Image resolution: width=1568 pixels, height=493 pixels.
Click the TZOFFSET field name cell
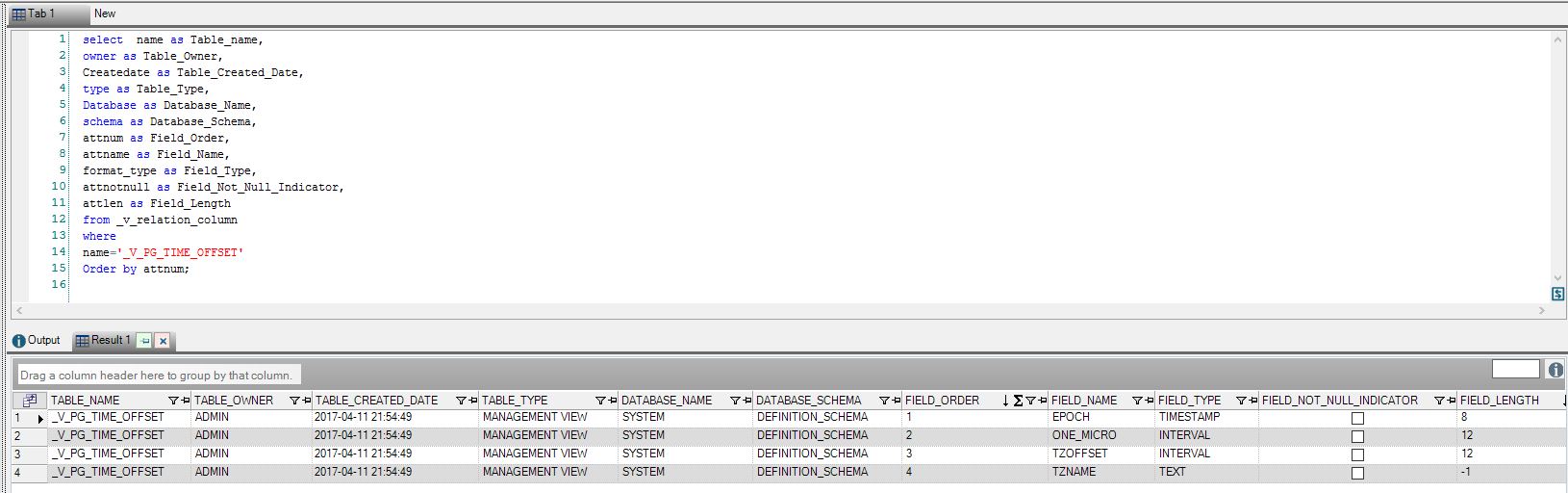1101,454
